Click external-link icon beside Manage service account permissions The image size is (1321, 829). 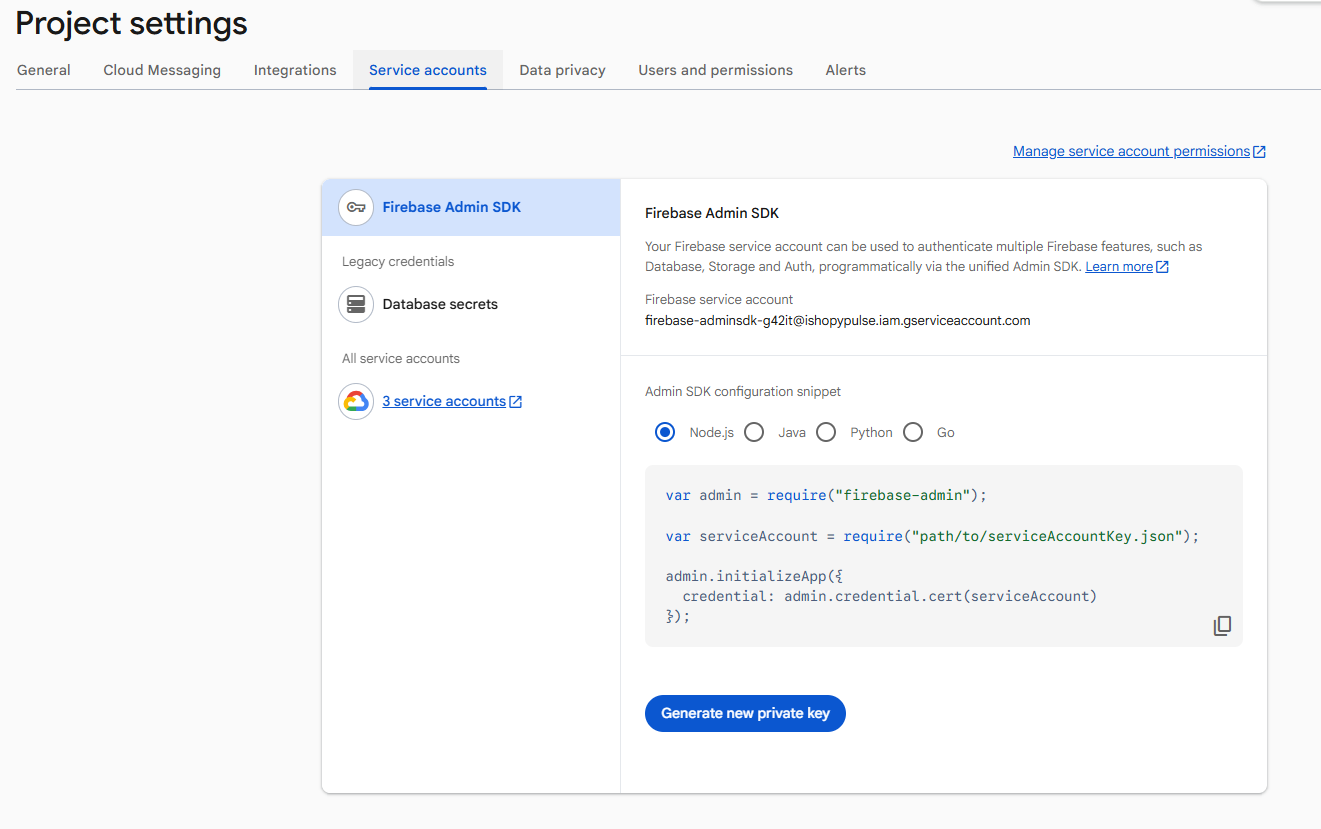point(1260,152)
